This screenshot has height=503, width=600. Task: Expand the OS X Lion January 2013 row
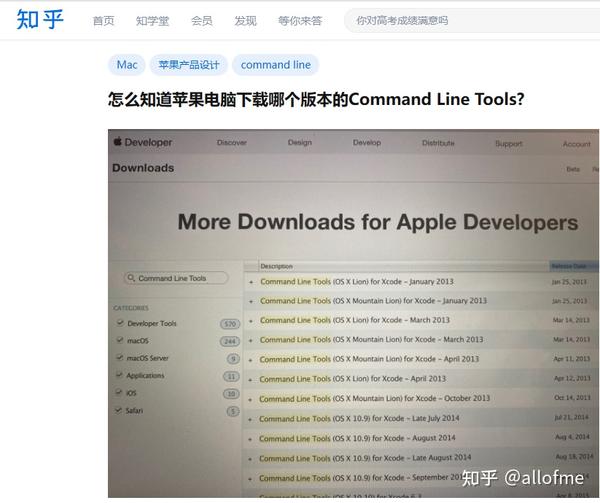(x=251, y=282)
